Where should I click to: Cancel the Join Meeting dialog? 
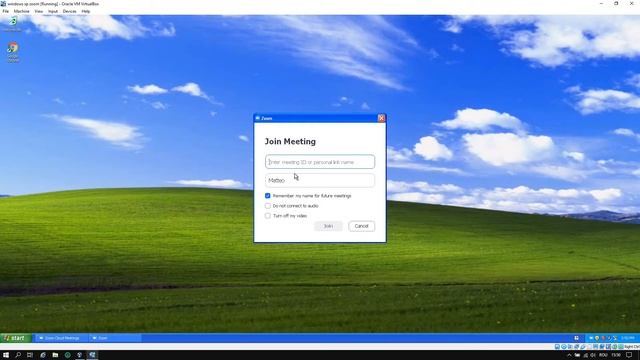click(361, 226)
